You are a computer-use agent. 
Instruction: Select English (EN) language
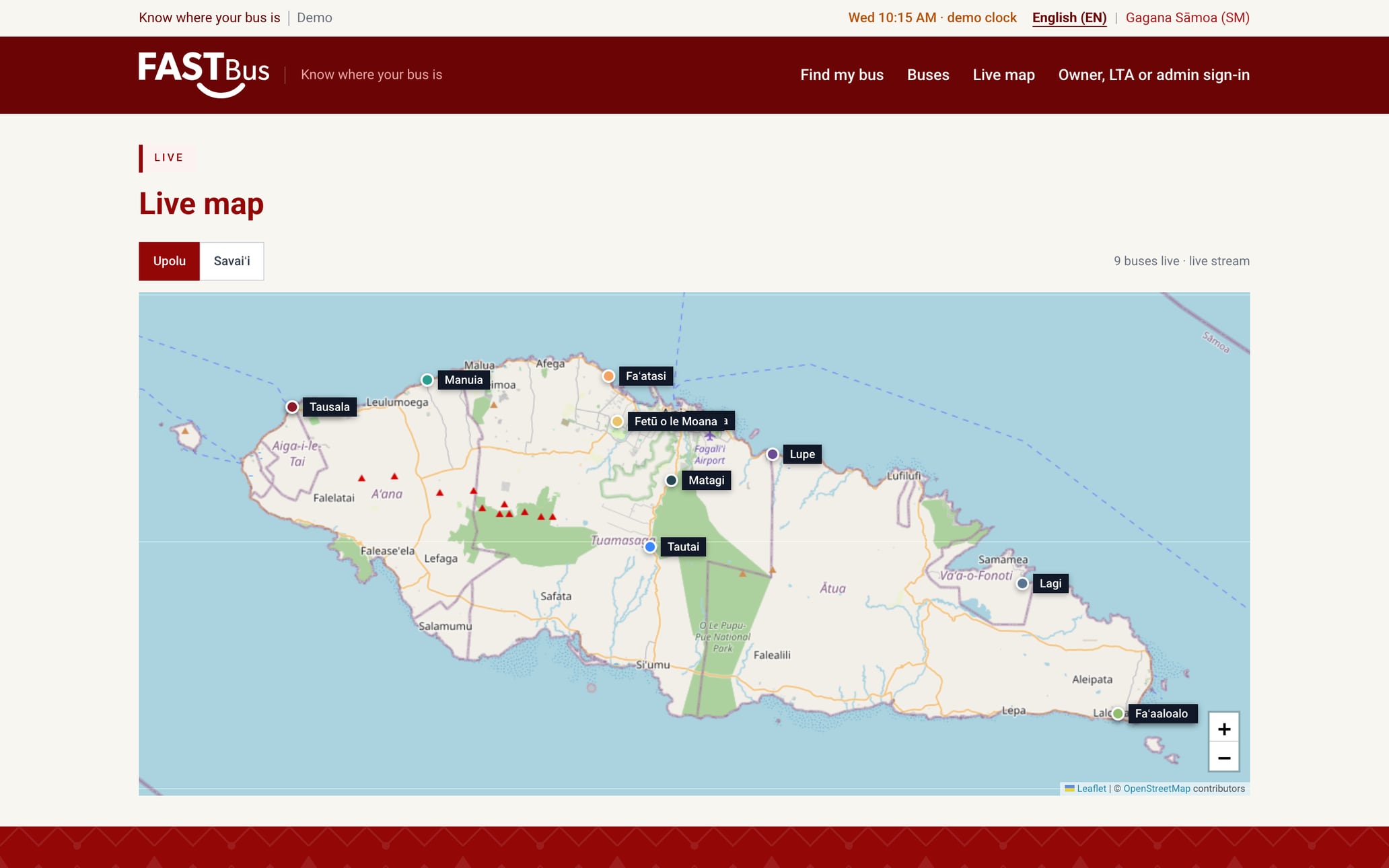click(x=1069, y=17)
